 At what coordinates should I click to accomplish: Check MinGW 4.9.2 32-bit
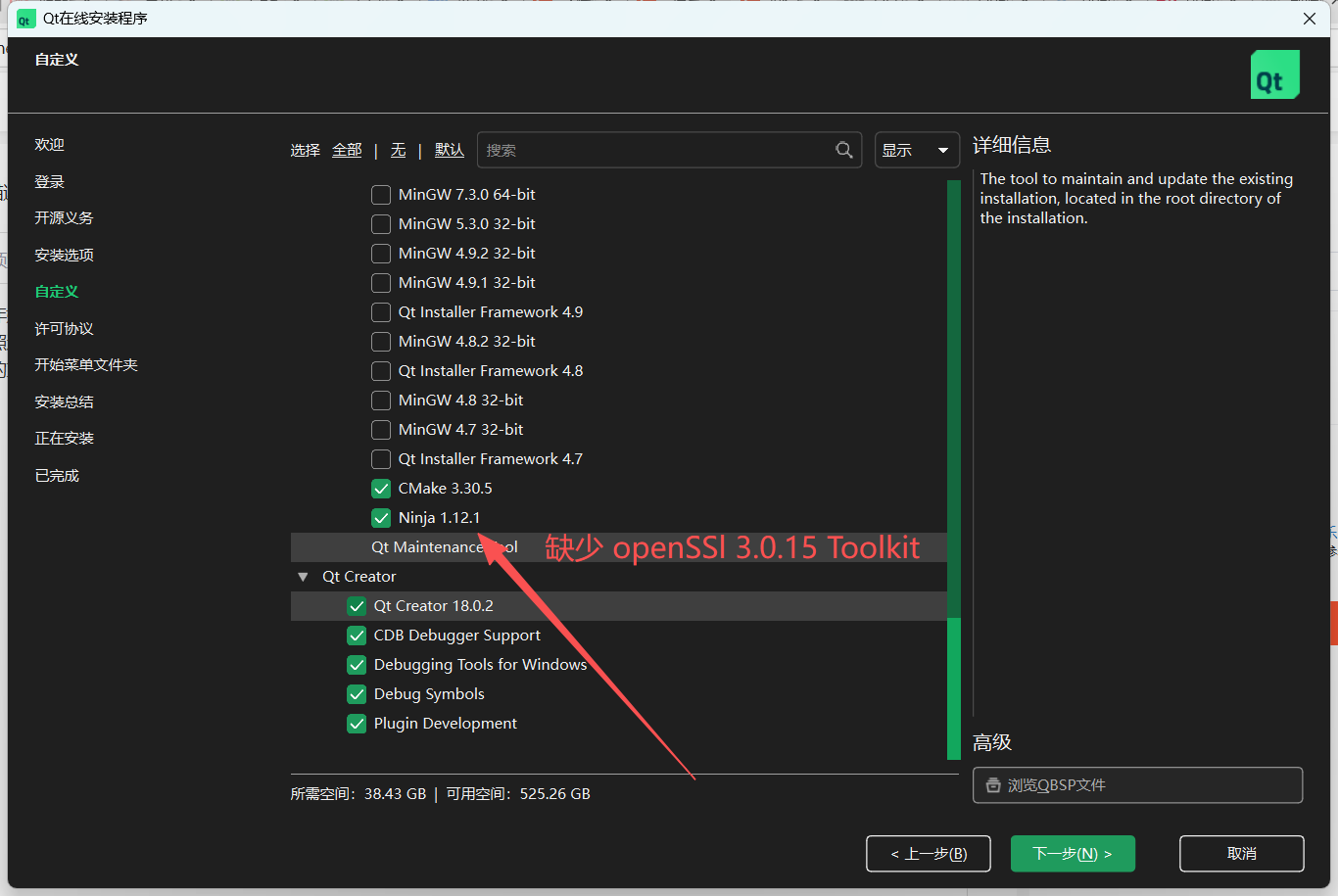[x=381, y=254]
